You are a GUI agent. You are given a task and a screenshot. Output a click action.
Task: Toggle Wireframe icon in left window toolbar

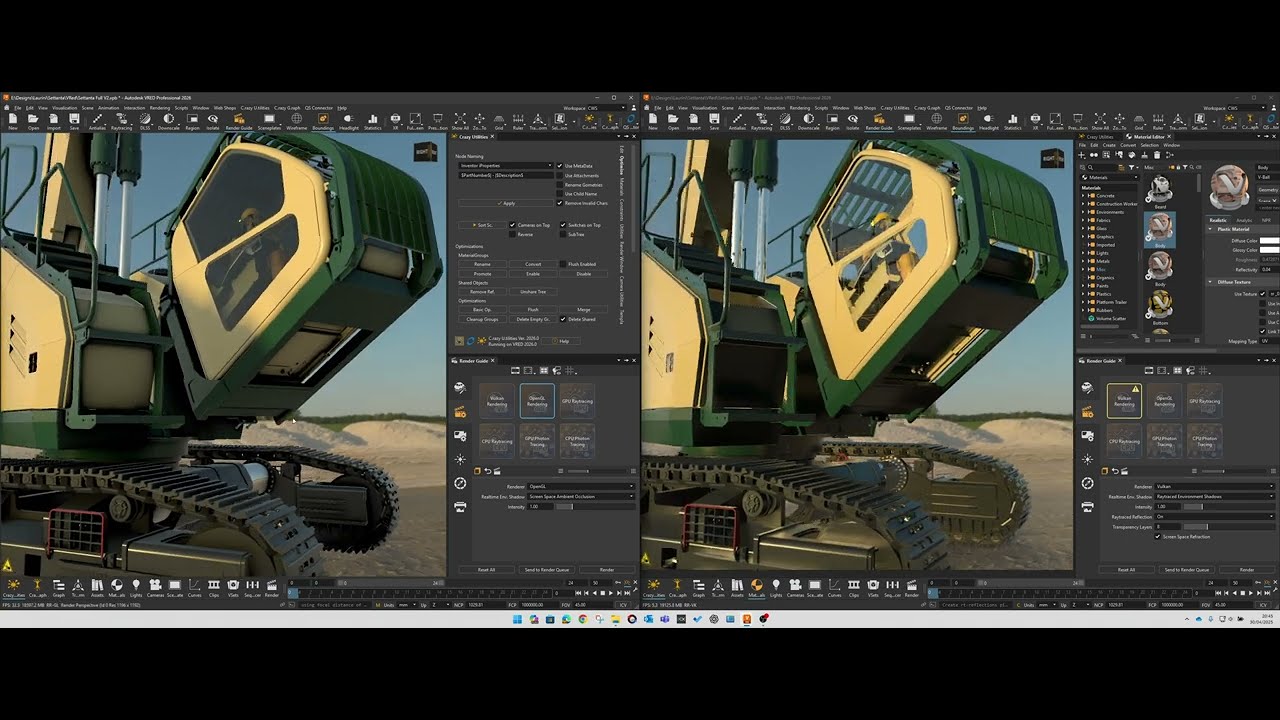(x=297, y=121)
